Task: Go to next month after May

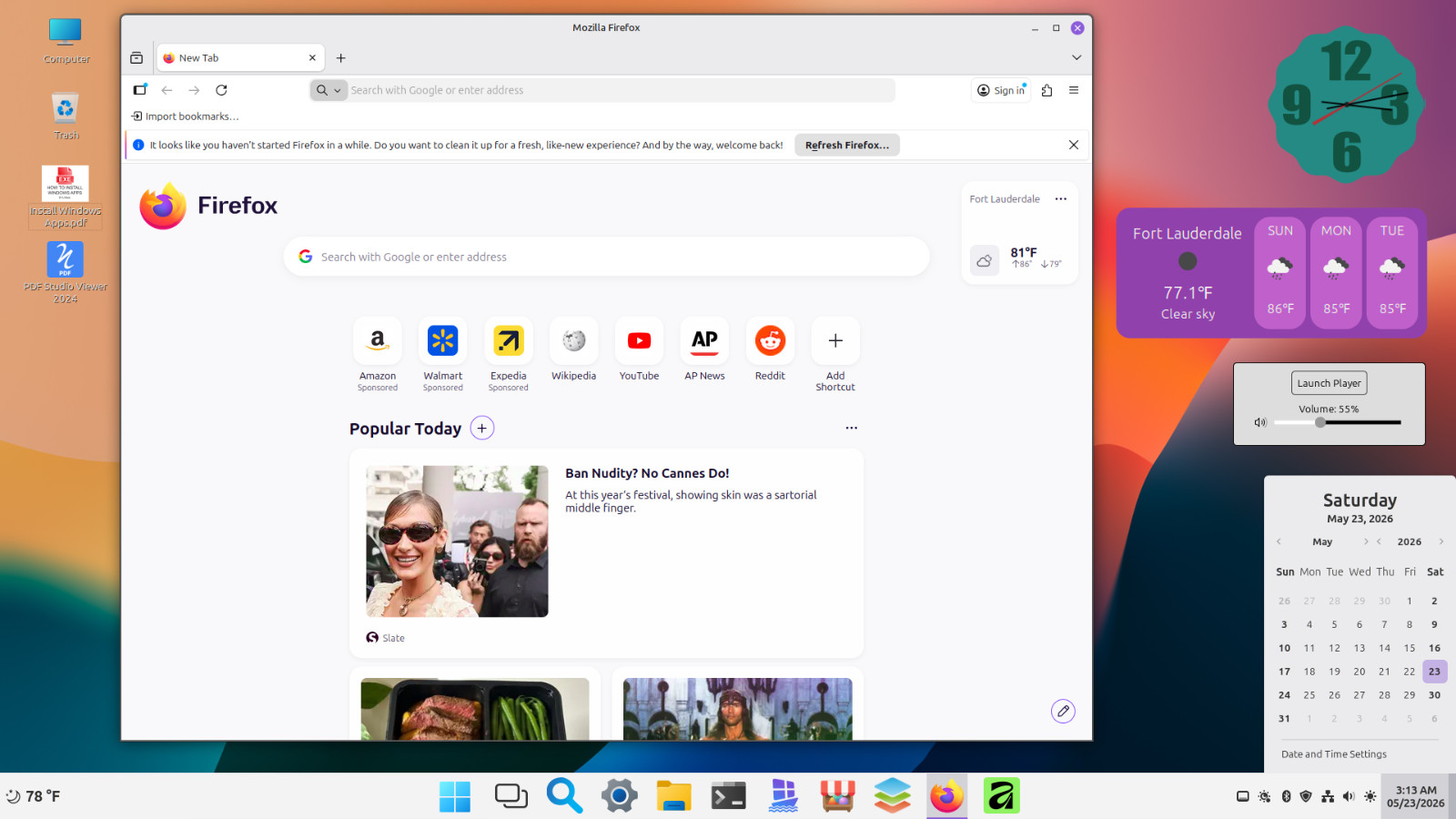Action: point(1365,541)
